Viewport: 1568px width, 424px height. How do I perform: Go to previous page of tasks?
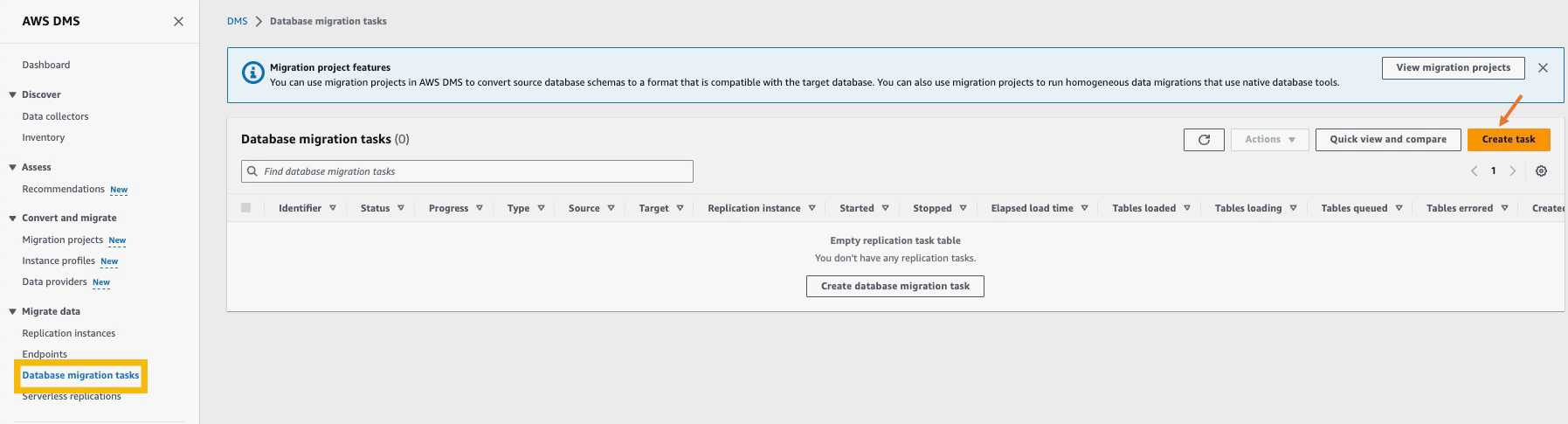pyautogui.click(x=1475, y=171)
